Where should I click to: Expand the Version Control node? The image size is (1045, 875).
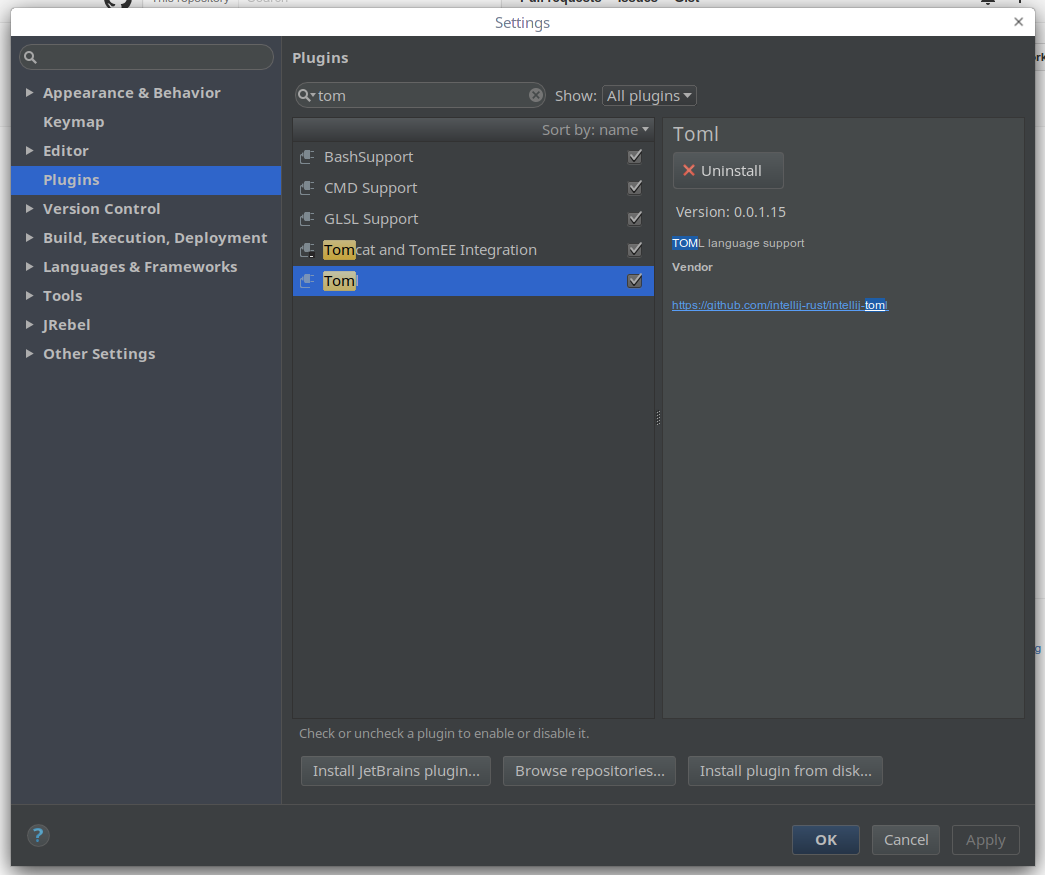point(29,209)
